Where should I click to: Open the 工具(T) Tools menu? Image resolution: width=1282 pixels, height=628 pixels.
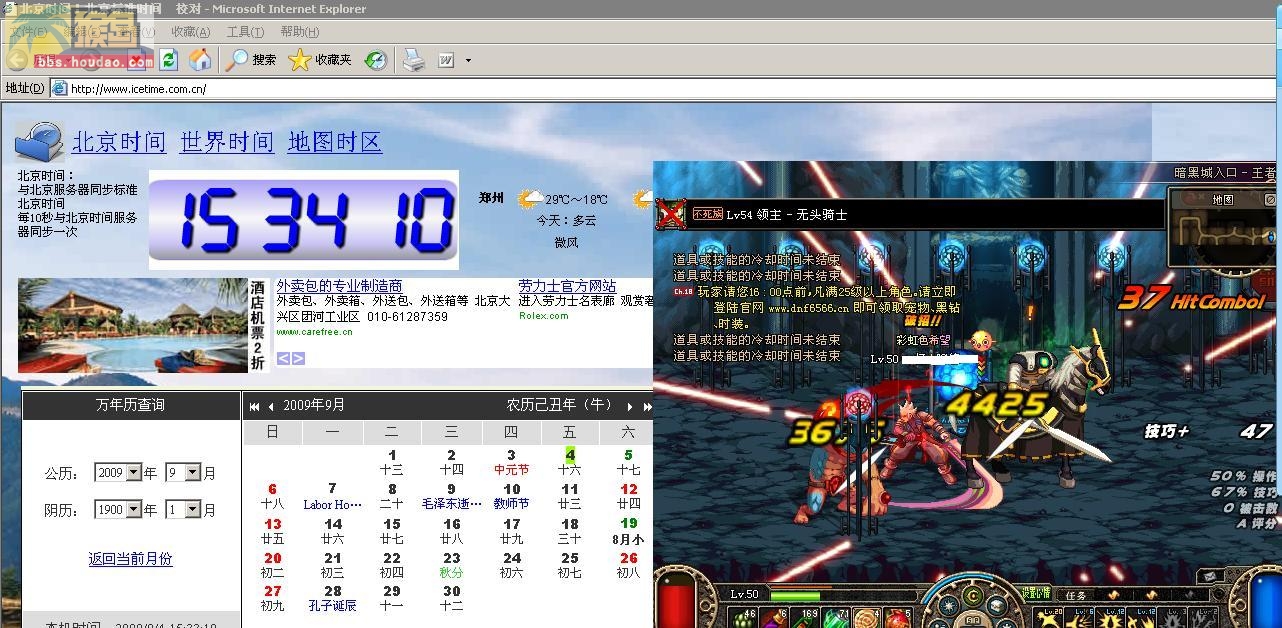[x=245, y=32]
